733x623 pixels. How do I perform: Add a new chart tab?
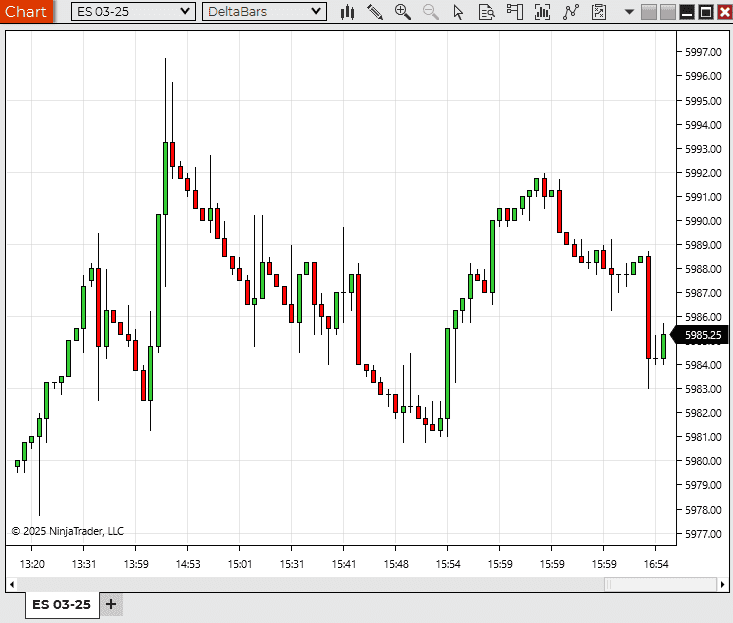(111, 604)
